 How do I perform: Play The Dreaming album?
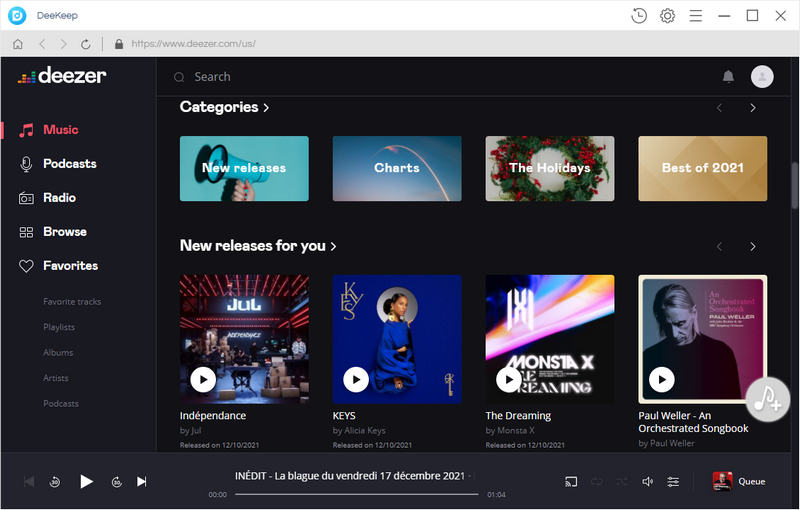(509, 379)
